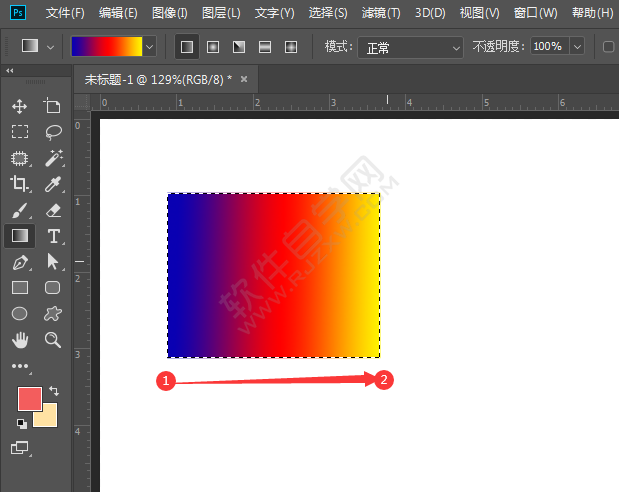Screen dimensions: 619x492
Task: Select the Eyedropper tool
Action: click(53, 184)
